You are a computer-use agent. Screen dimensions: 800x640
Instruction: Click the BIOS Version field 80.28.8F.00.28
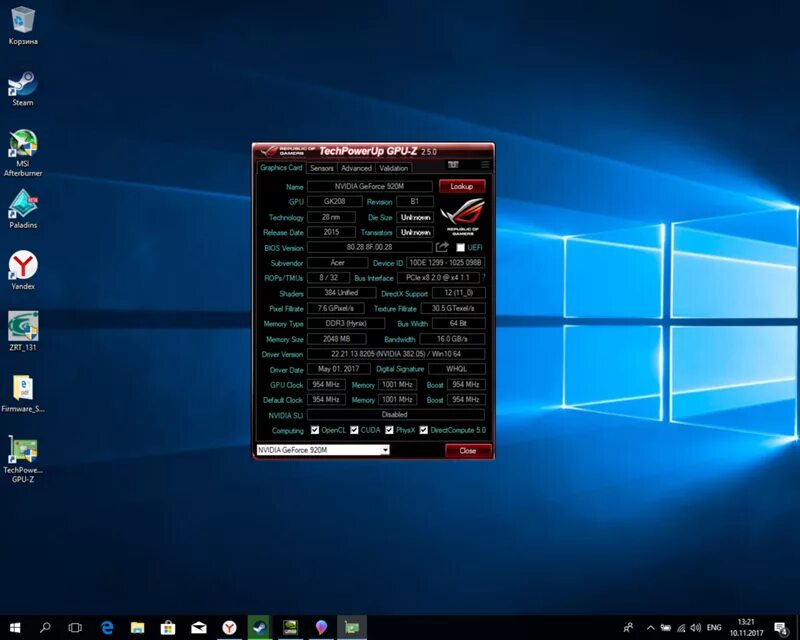coord(369,247)
